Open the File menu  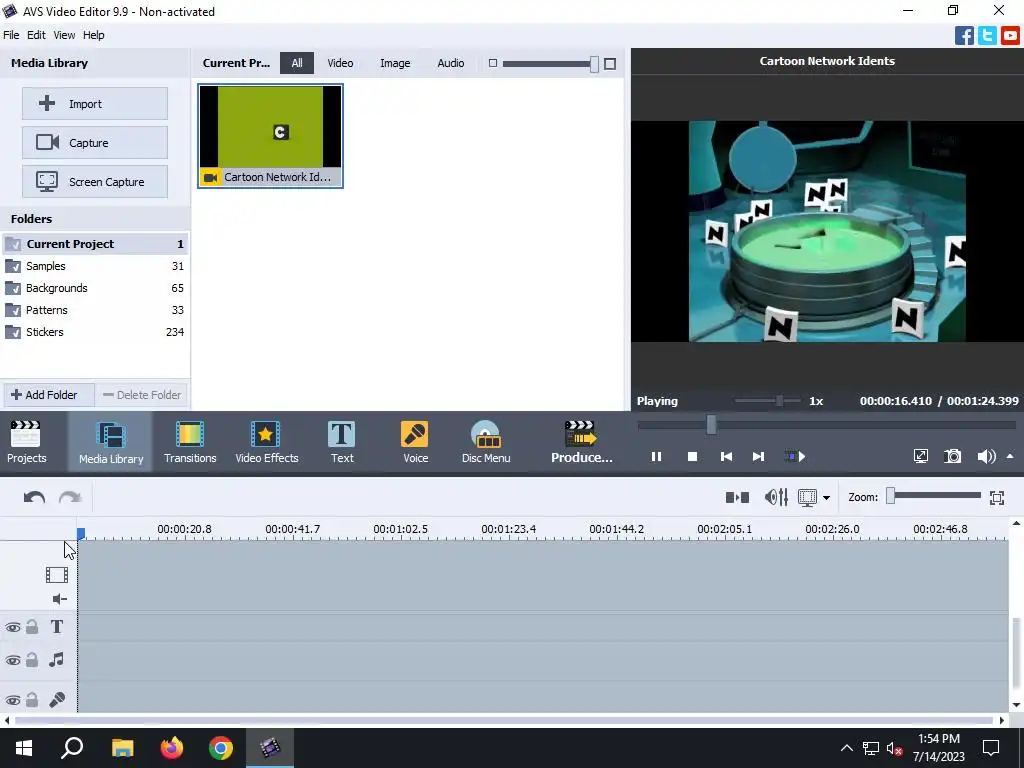coord(11,35)
